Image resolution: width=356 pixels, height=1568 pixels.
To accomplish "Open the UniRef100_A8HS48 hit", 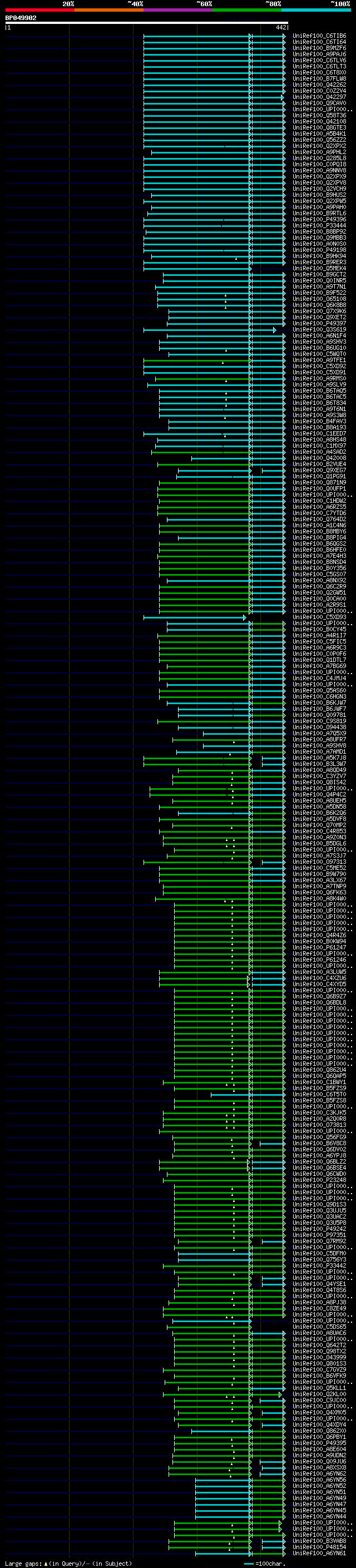I will pyautogui.click(x=319, y=439).
